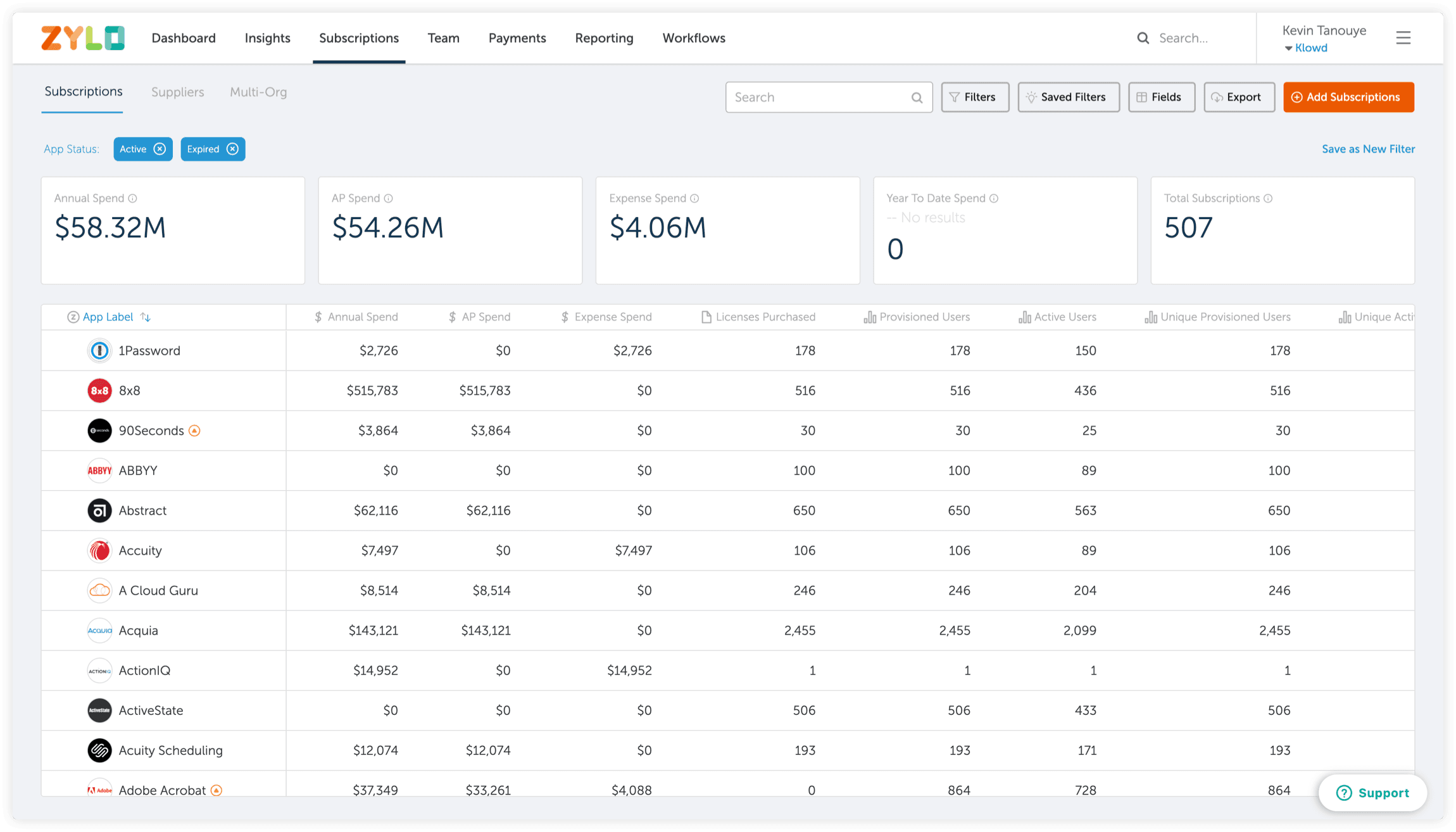
Task: Click the warning badge next to 90Seconds
Action: click(x=195, y=431)
